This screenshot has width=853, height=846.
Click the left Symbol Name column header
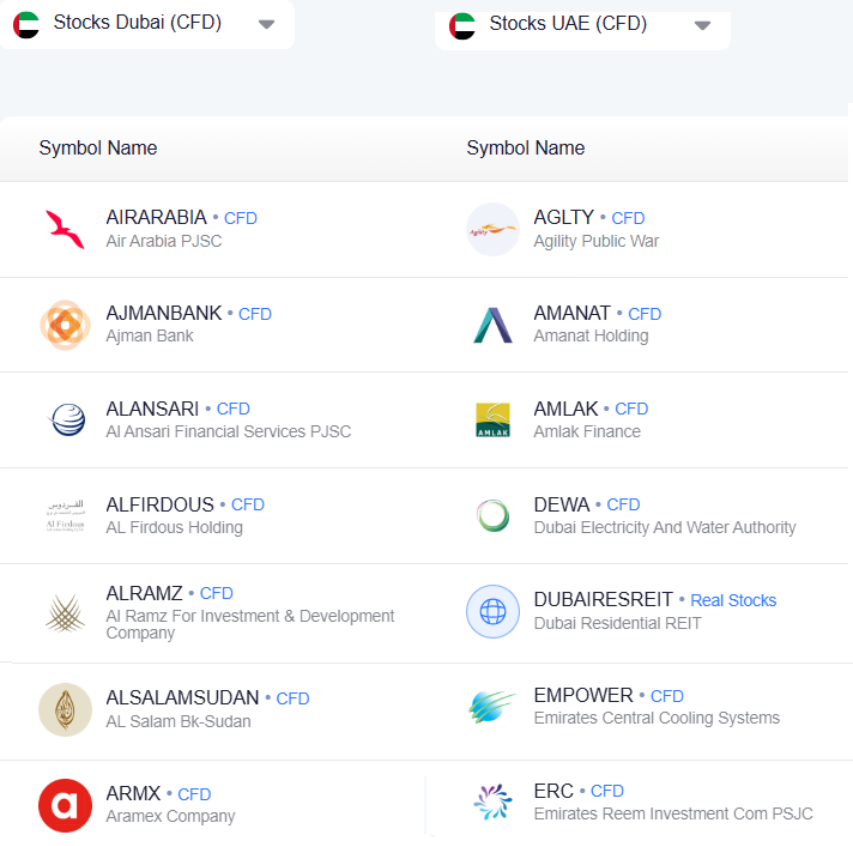coord(98,148)
